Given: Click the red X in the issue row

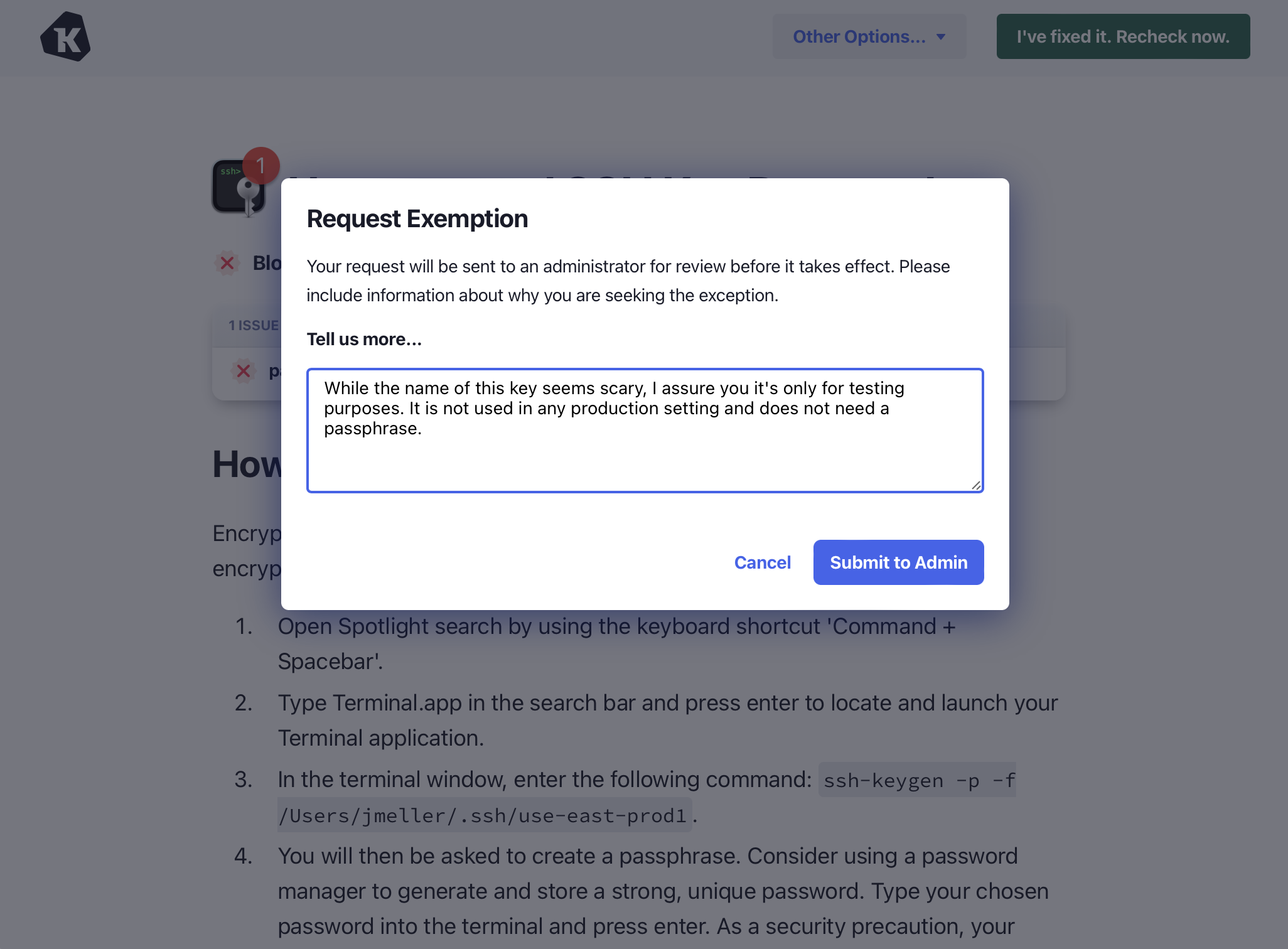Looking at the screenshot, I should [244, 371].
